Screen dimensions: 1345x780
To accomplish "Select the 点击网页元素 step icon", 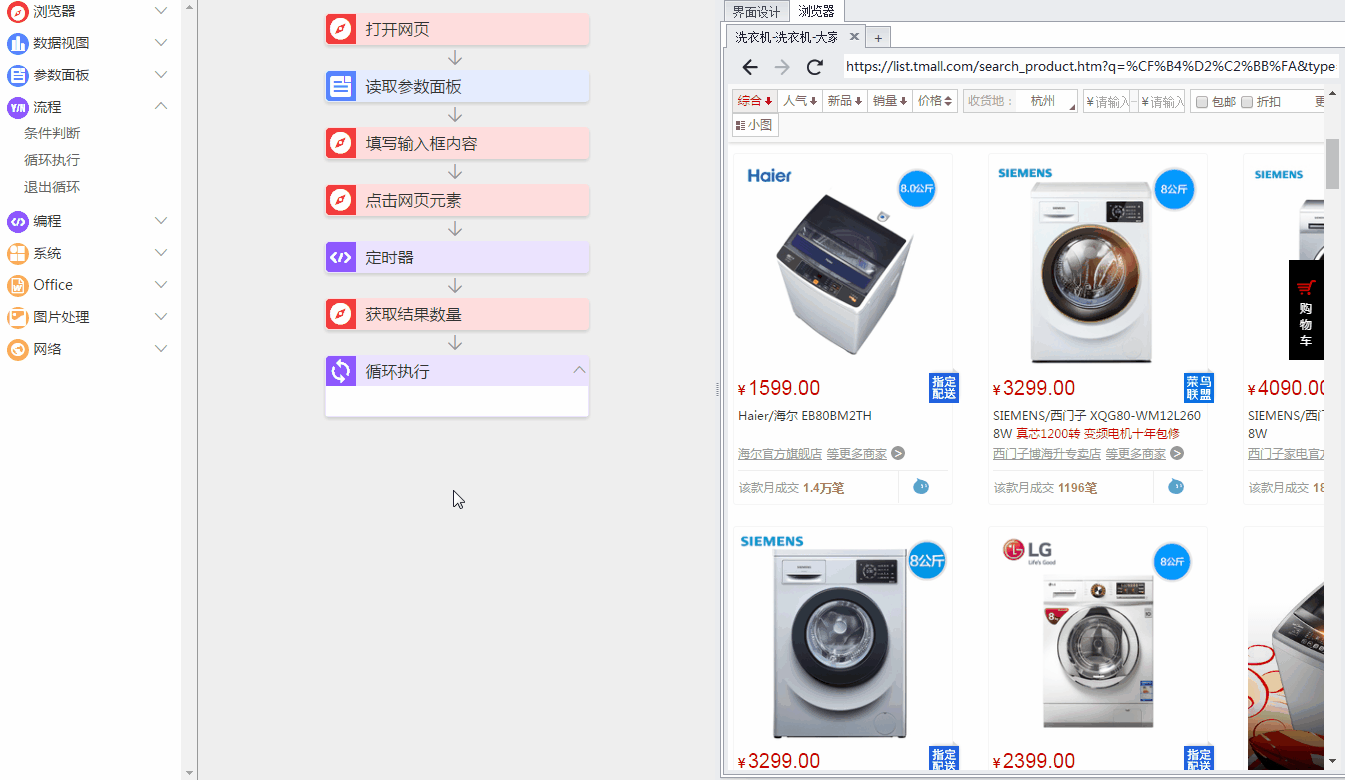I will pyautogui.click(x=341, y=200).
